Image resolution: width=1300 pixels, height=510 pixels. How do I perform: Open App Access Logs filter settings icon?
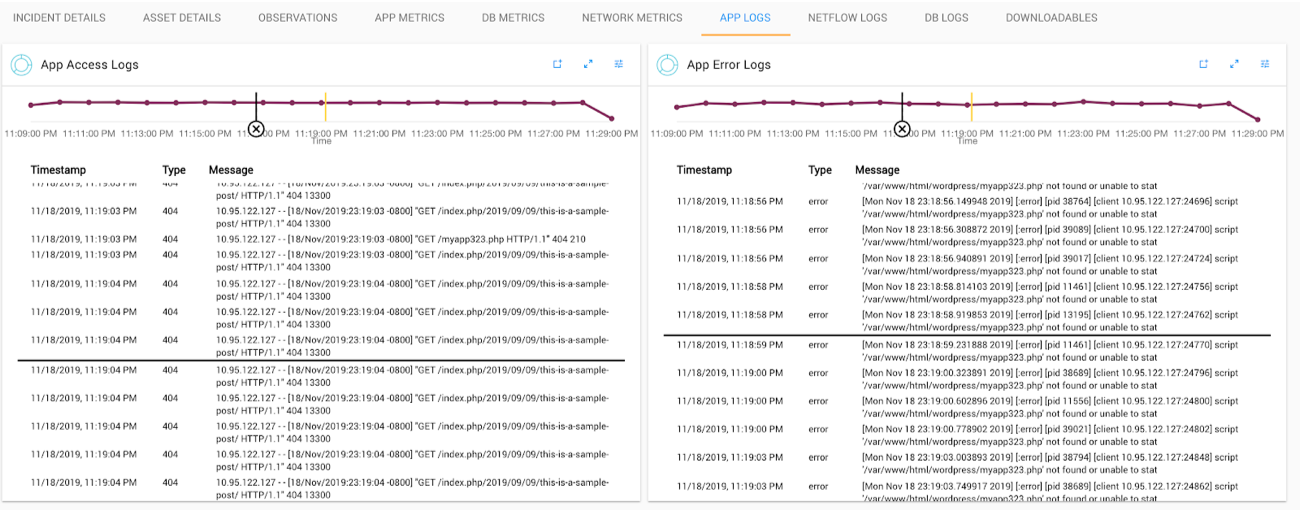click(619, 64)
